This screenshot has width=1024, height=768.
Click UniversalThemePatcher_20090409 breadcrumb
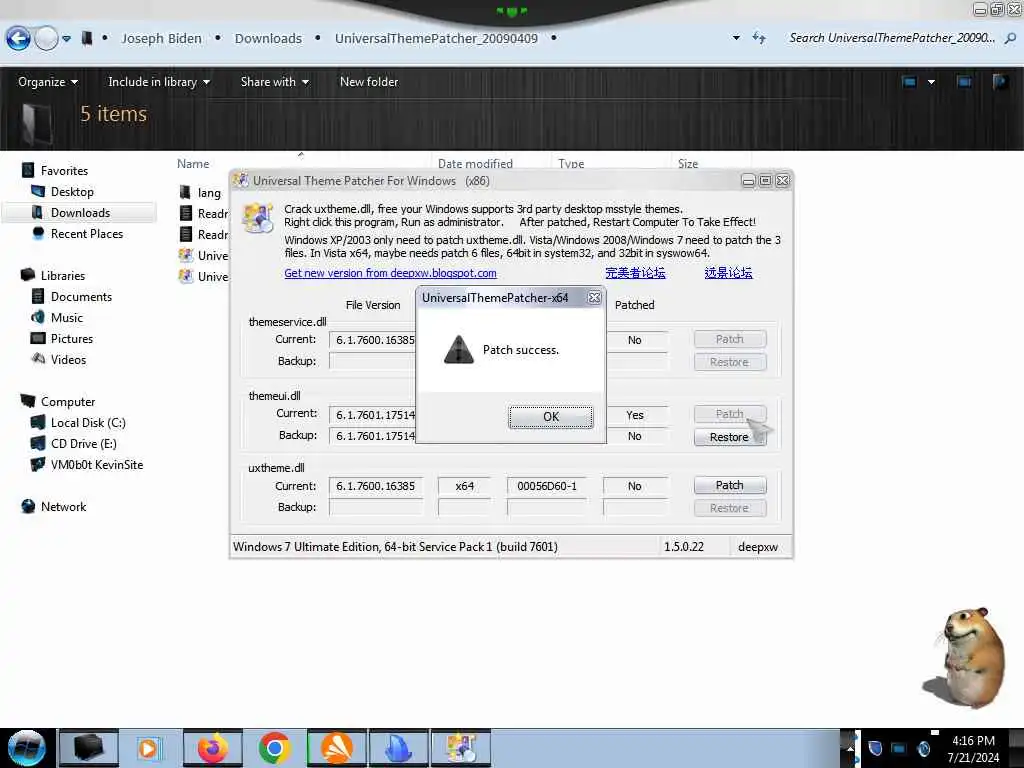tap(436, 39)
